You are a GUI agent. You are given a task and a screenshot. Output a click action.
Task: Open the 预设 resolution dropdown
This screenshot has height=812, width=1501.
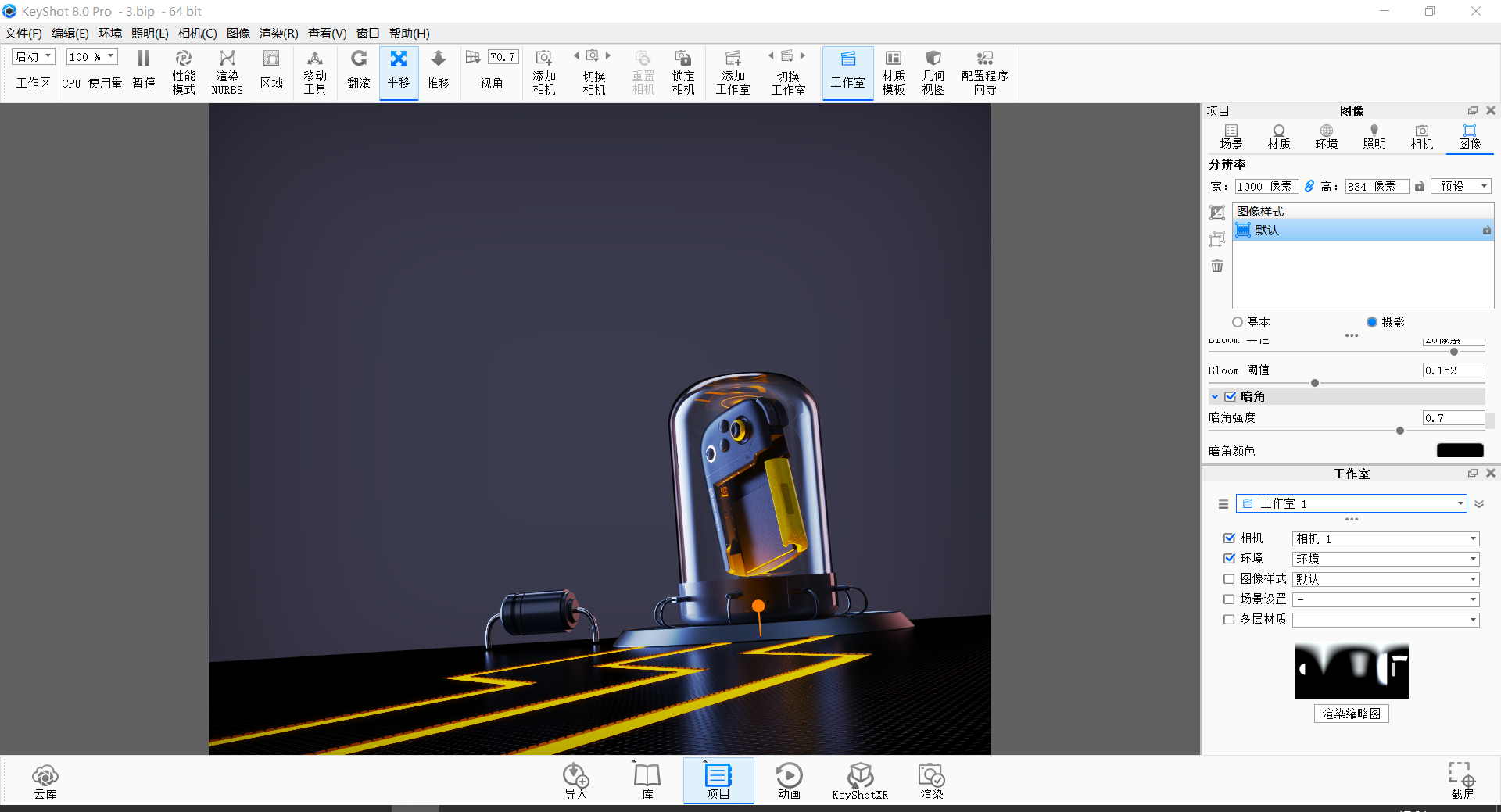pyautogui.click(x=1460, y=186)
